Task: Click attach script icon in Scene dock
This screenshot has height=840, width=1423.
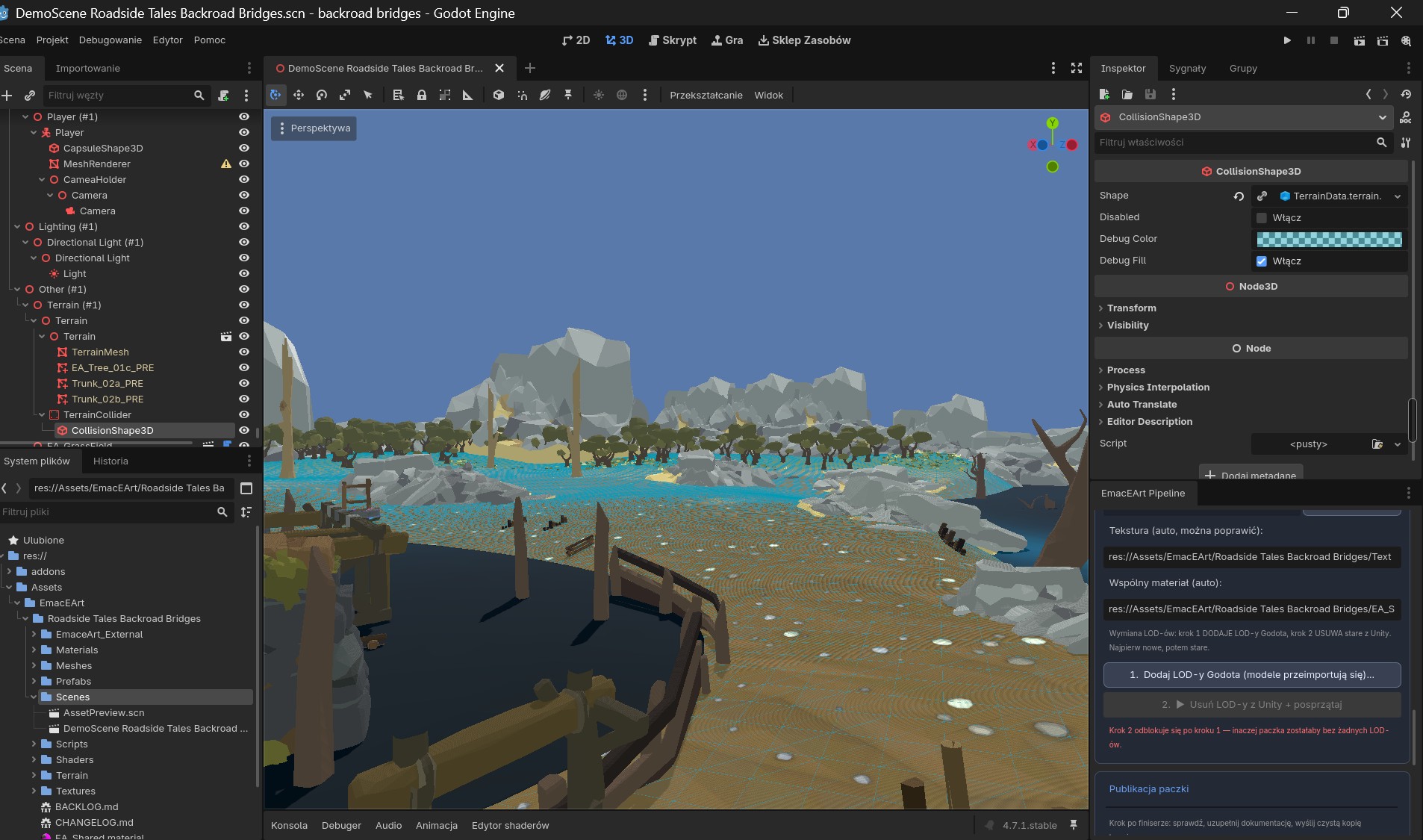Action: [223, 95]
